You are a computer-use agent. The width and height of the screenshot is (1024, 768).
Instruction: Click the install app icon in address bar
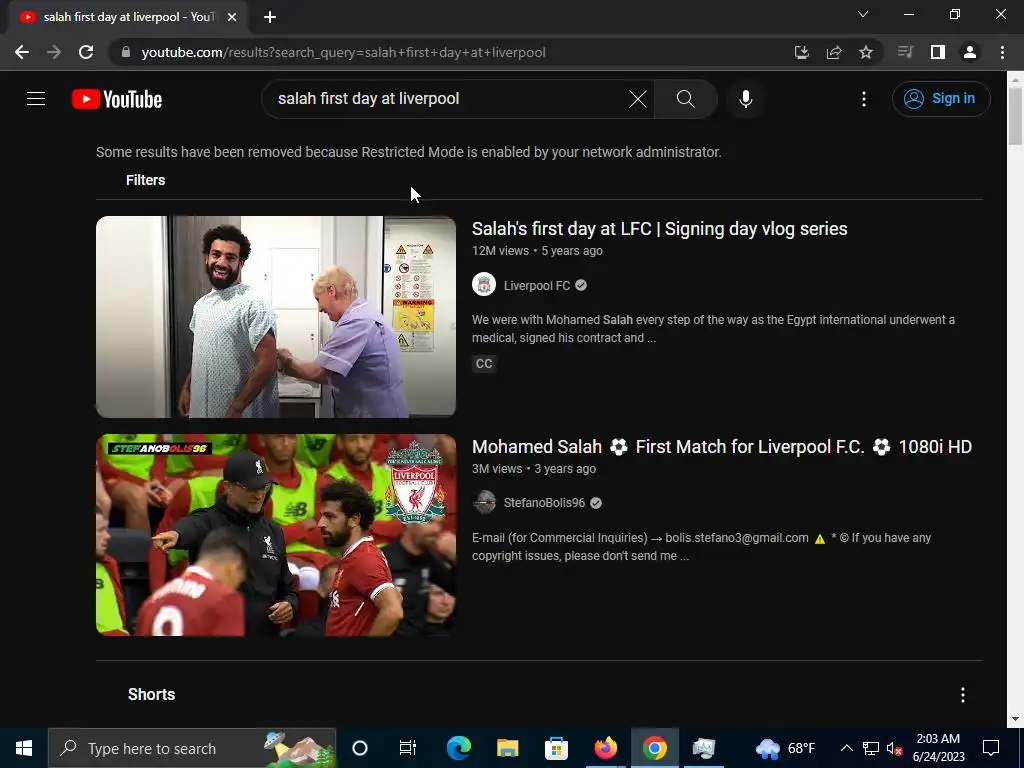(x=802, y=52)
